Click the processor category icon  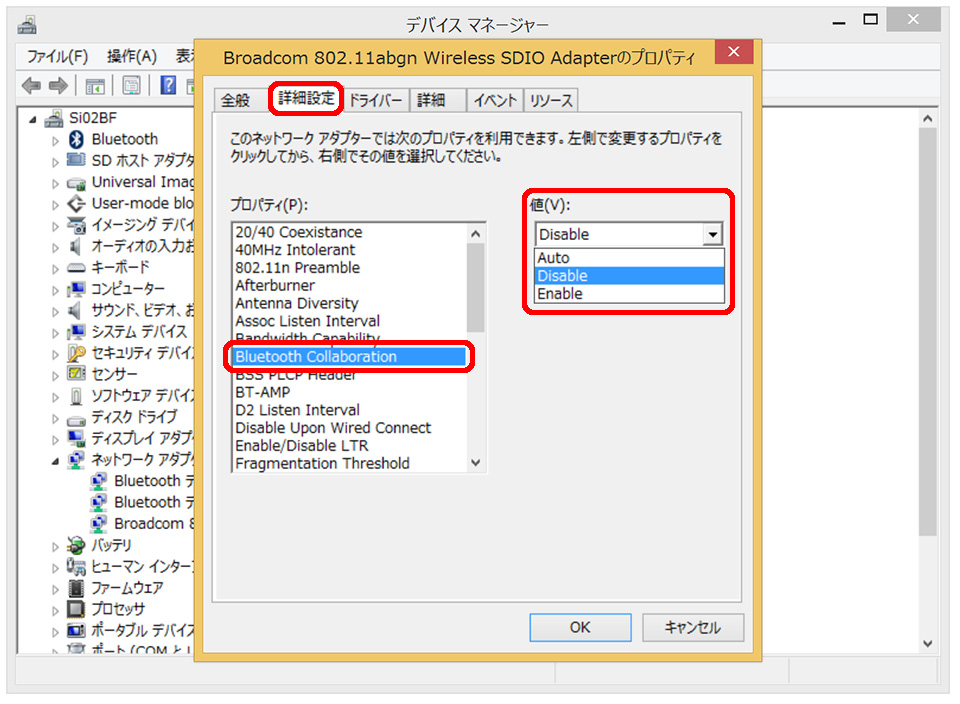[x=76, y=609]
